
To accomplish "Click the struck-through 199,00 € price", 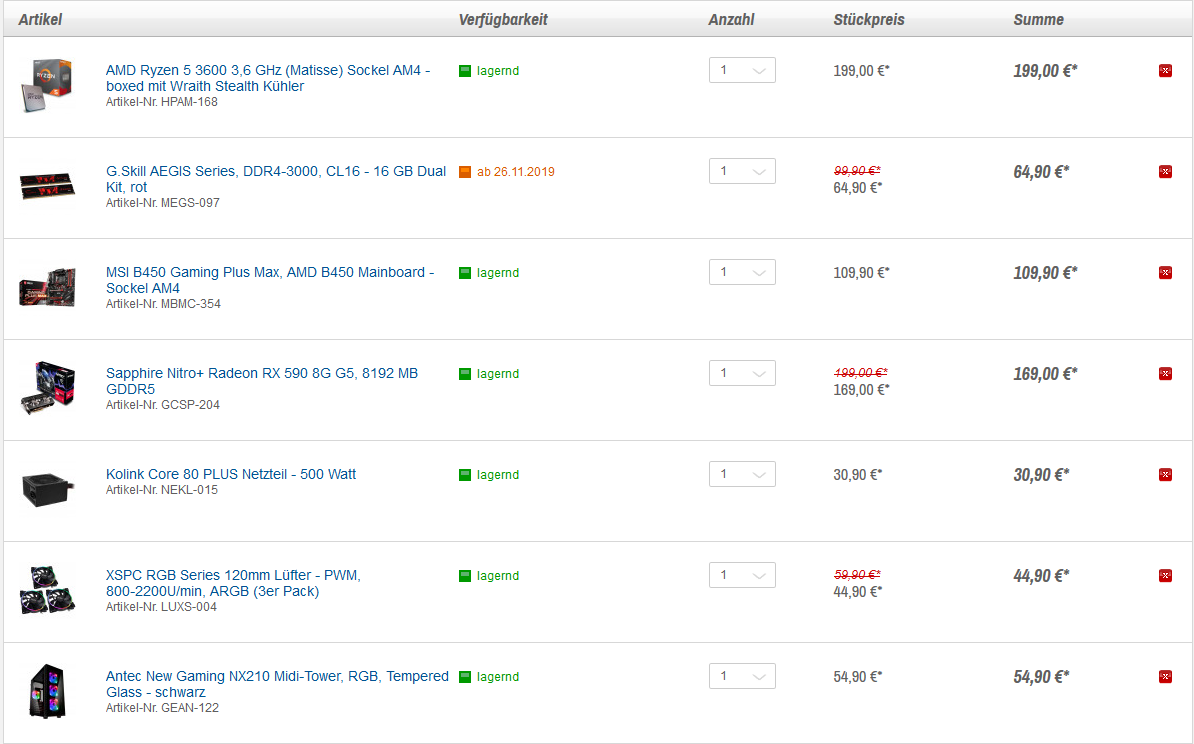I will [x=860, y=372].
